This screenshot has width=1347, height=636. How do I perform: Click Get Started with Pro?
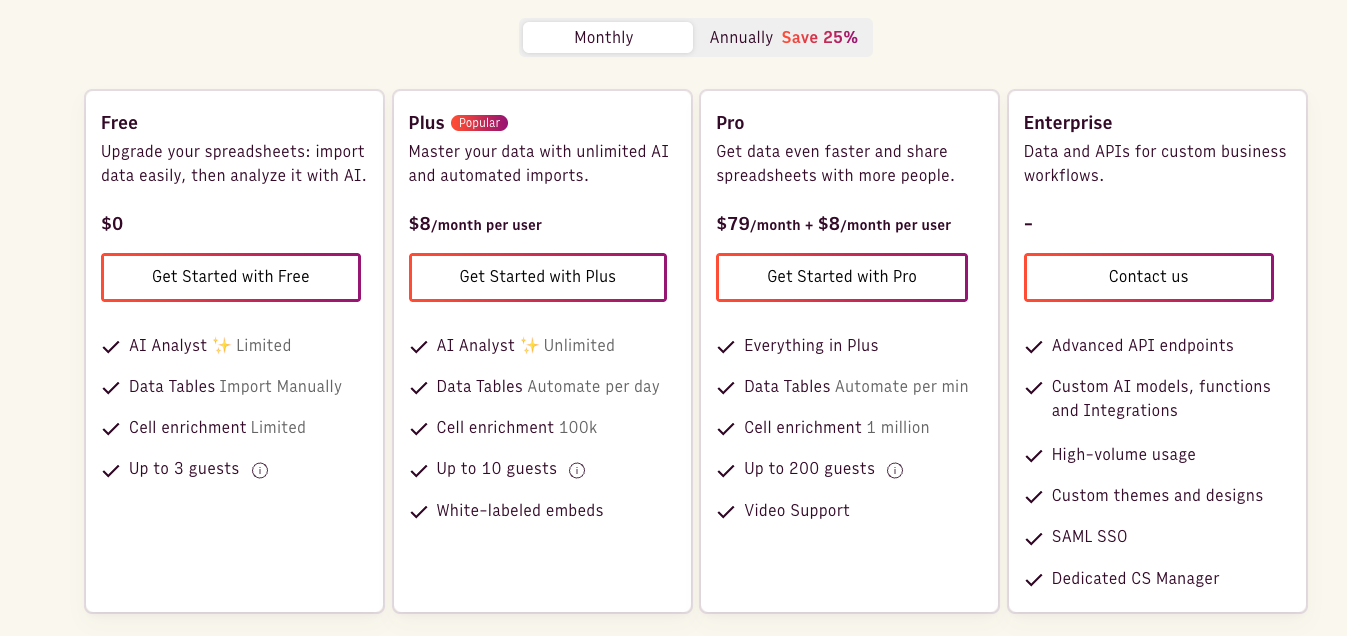click(841, 277)
